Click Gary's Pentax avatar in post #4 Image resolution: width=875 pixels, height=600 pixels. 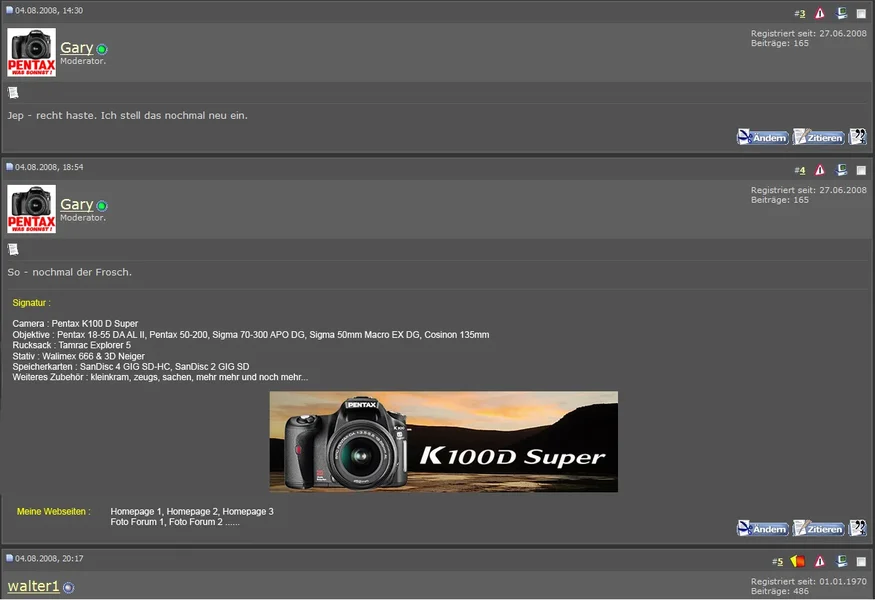tap(31, 209)
